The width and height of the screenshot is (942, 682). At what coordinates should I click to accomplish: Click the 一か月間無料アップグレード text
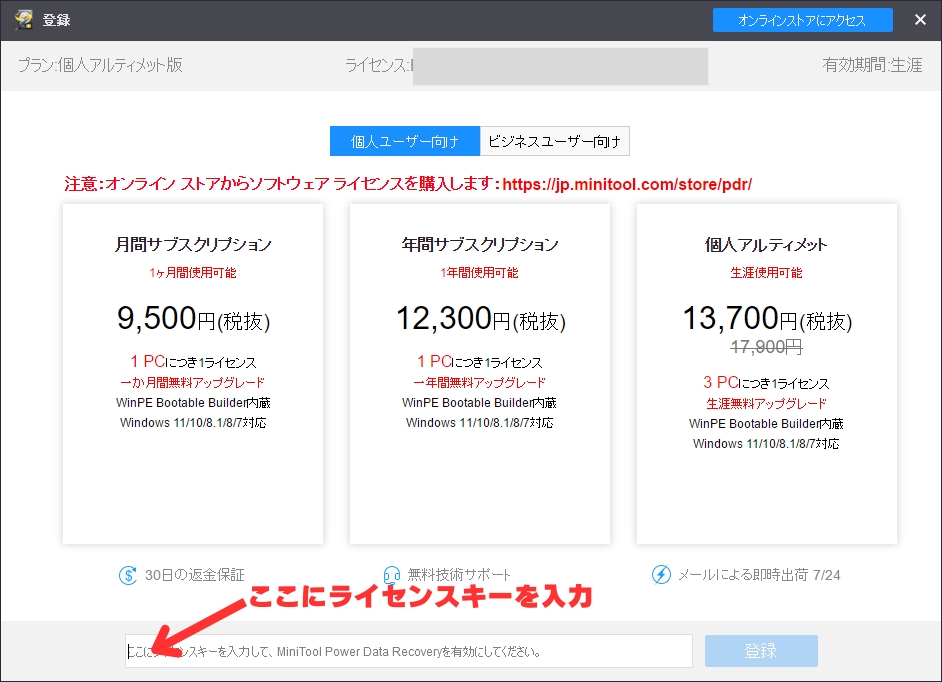(x=193, y=383)
